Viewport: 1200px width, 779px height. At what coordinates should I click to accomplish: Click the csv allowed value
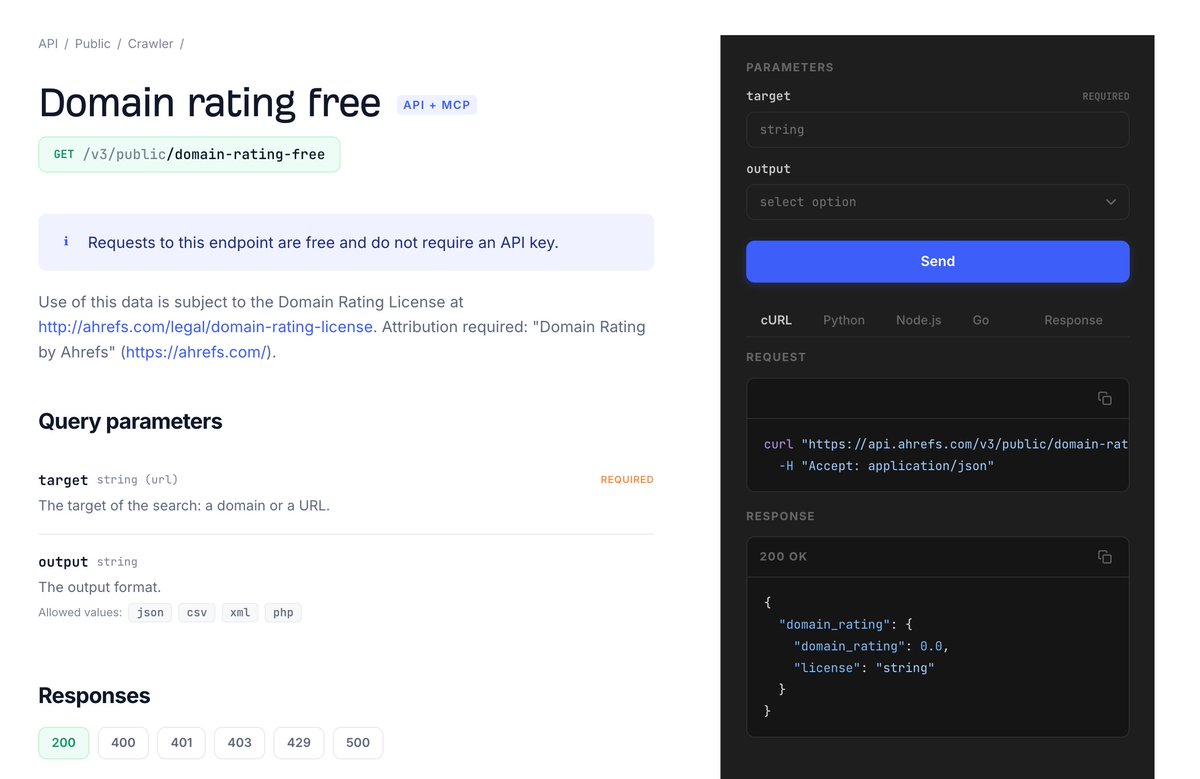[x=197, y=613]
